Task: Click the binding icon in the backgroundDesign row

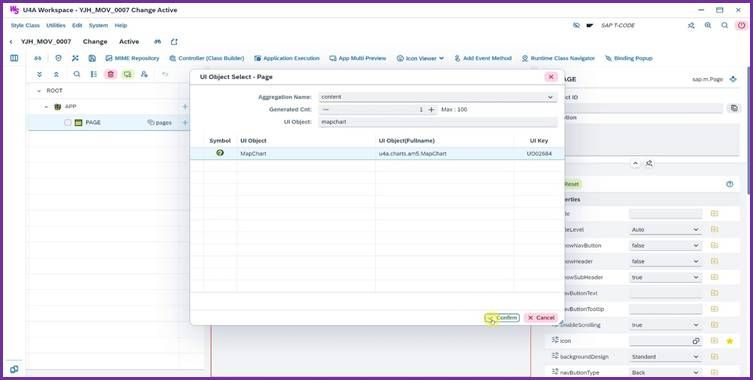Action: point(714,357)
